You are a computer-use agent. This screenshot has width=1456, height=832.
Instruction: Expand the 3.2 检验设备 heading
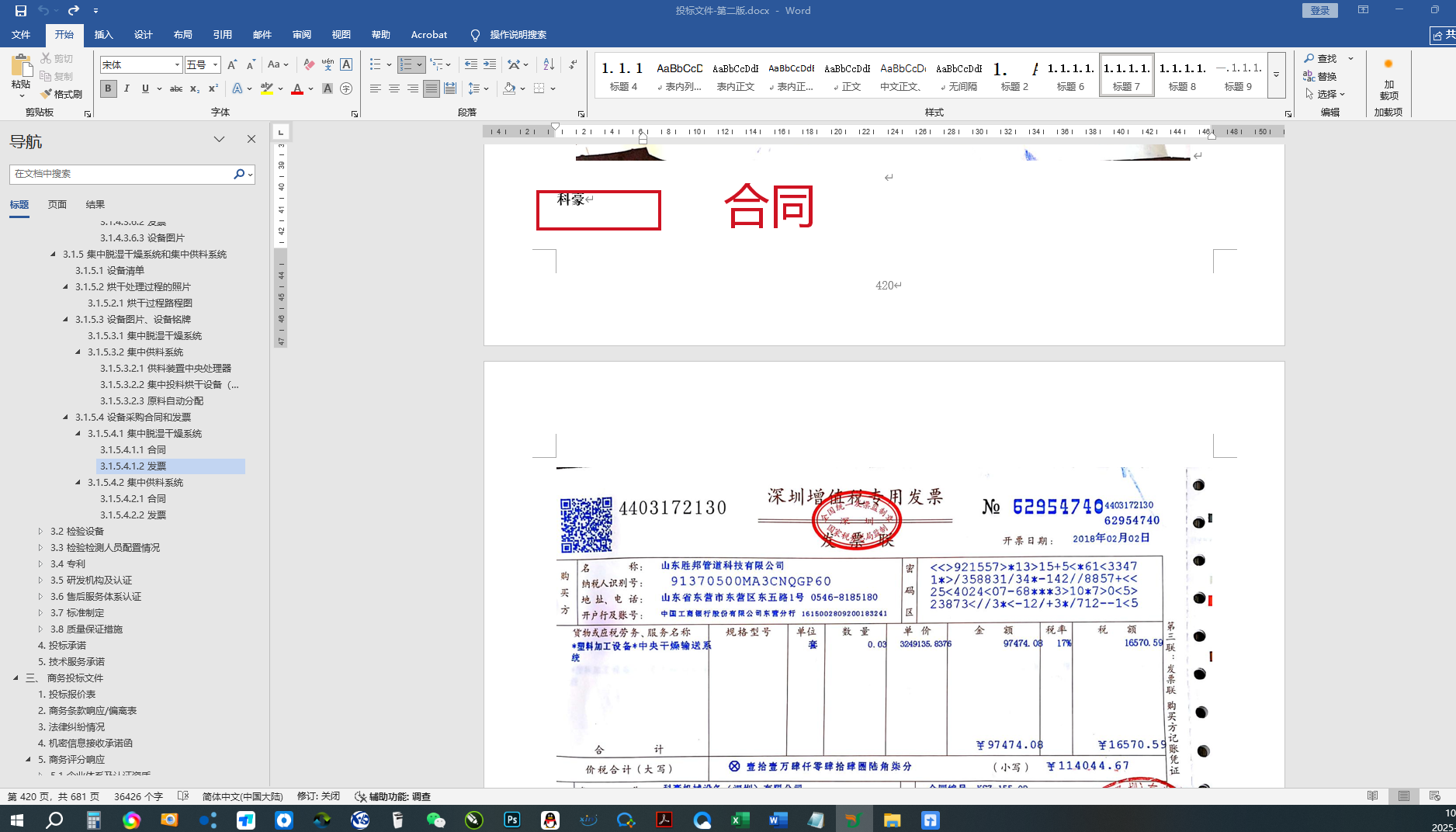click(41, 532)
